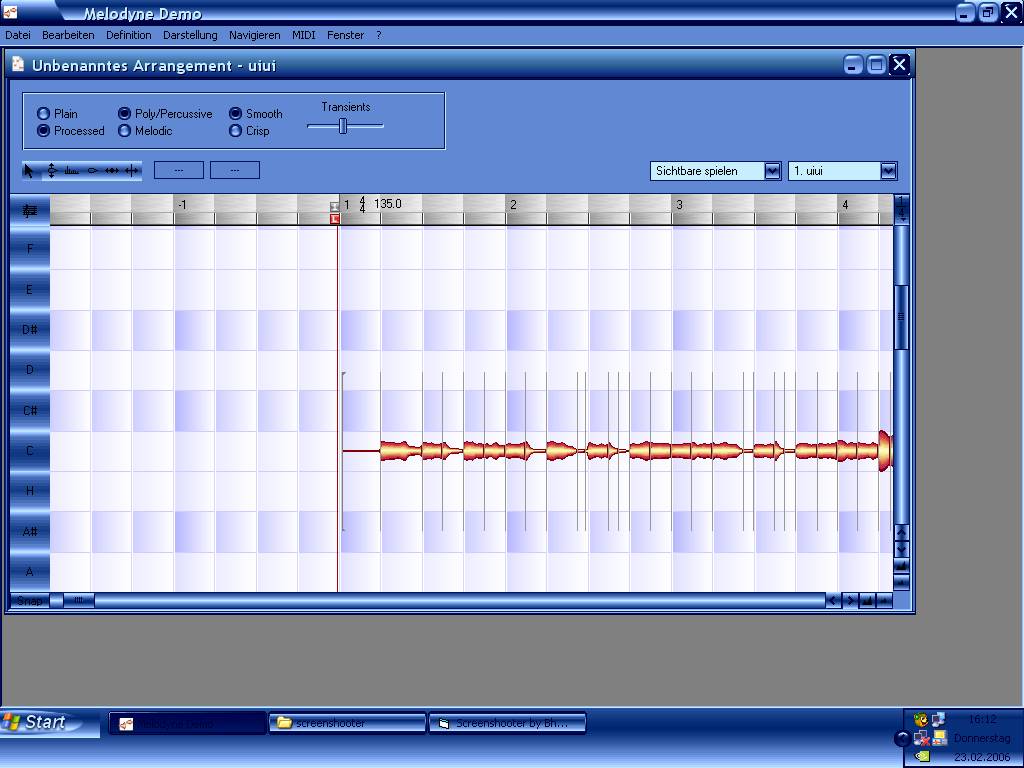Screen dimensions: 1024x768
Task: Select the formant edit tool
Action: click(71, 171)
